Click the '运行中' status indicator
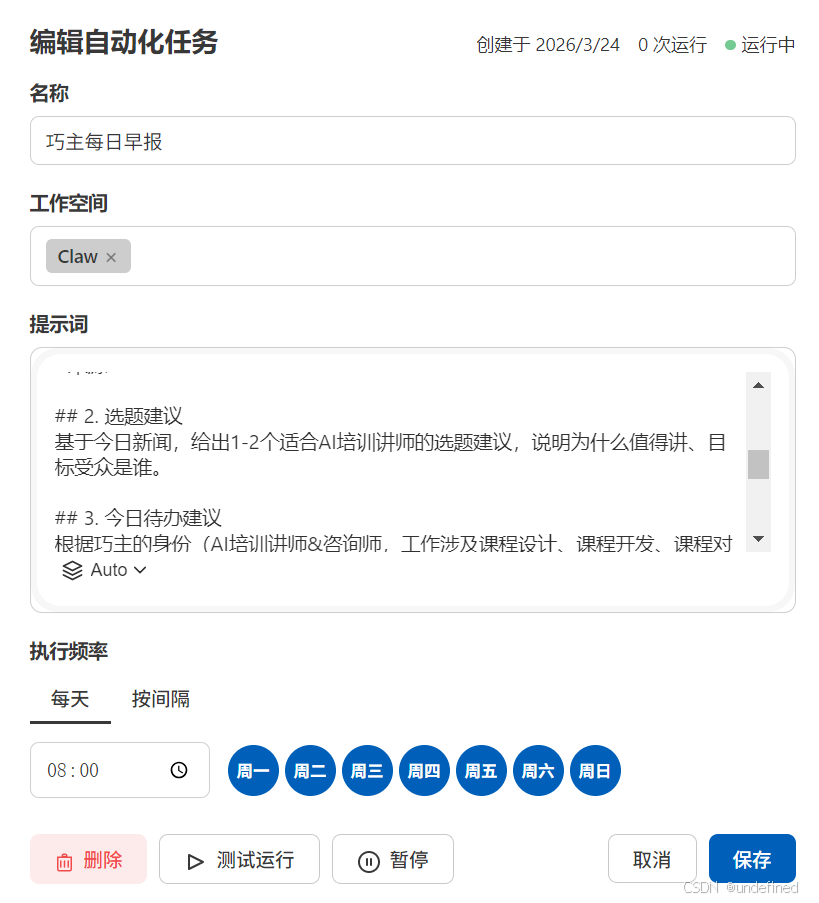 (760, 45)
